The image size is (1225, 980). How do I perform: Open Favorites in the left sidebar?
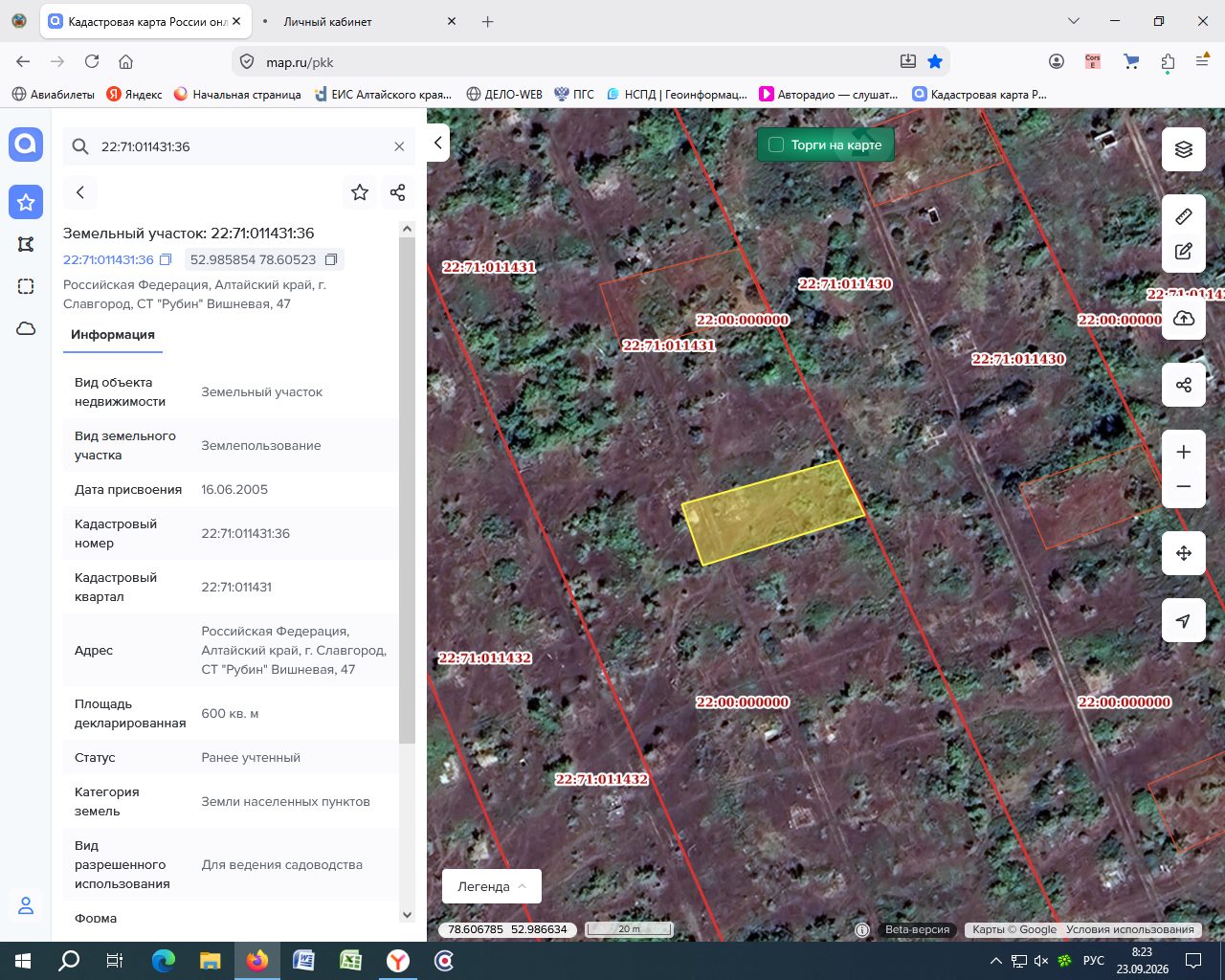26,202
